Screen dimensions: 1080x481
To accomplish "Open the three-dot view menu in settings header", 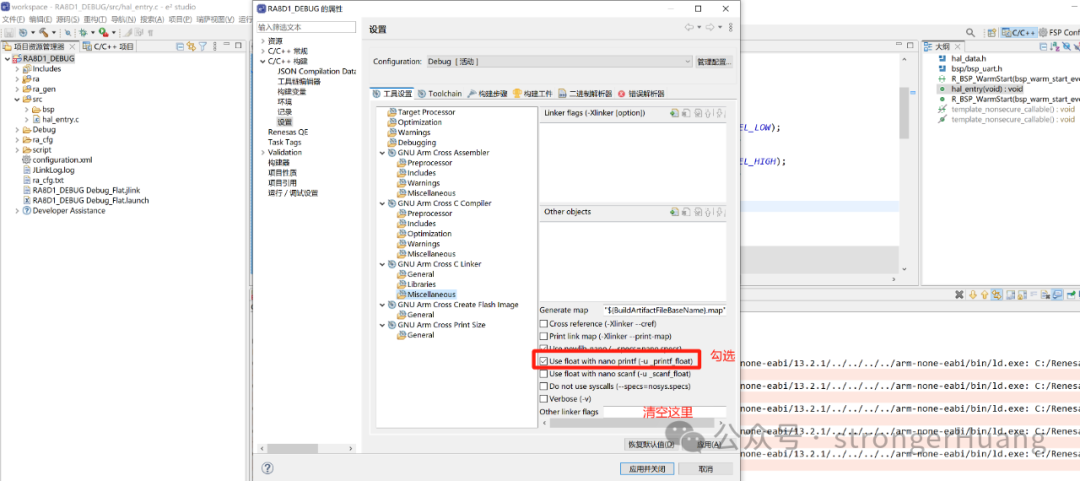I will click(x=730, y=27).
